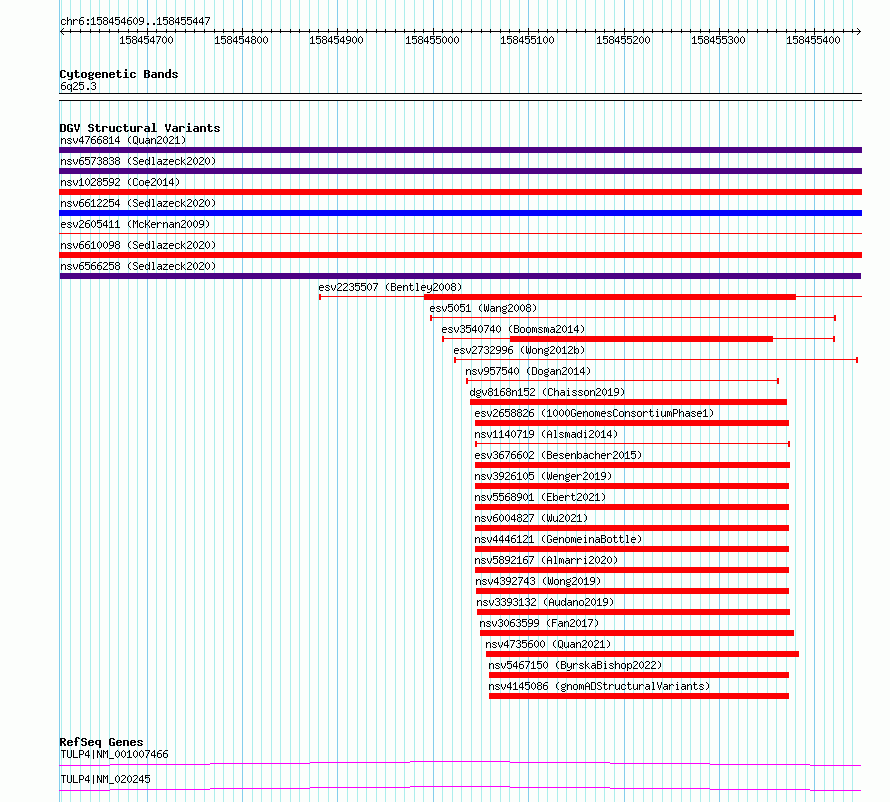This screenshot has width=890, height=802.
Task: Click ruler position 158455200
Action: [x=623, y=40]
